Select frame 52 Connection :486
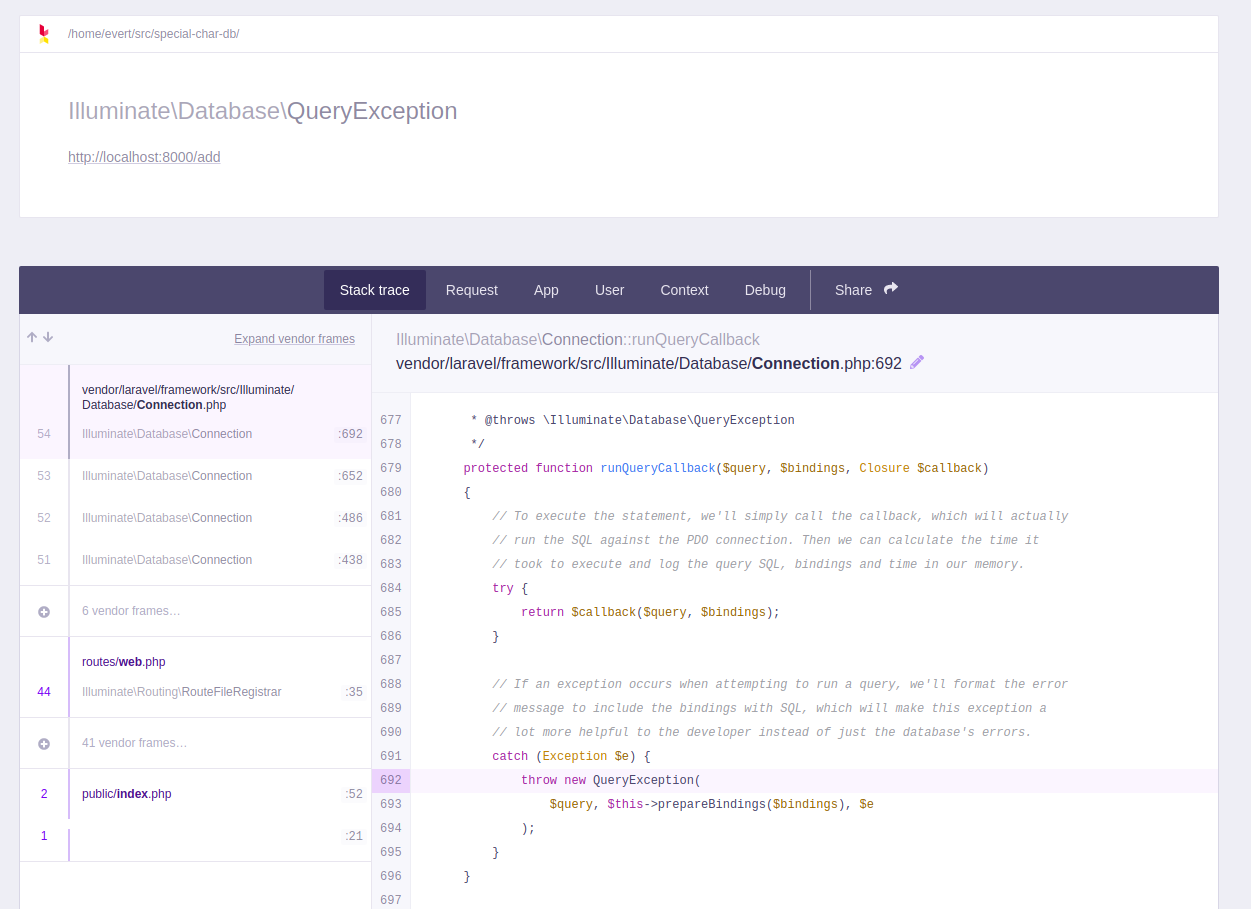Screen dimensions: 1251x909 pyautogui.click(x=195, y=518)
